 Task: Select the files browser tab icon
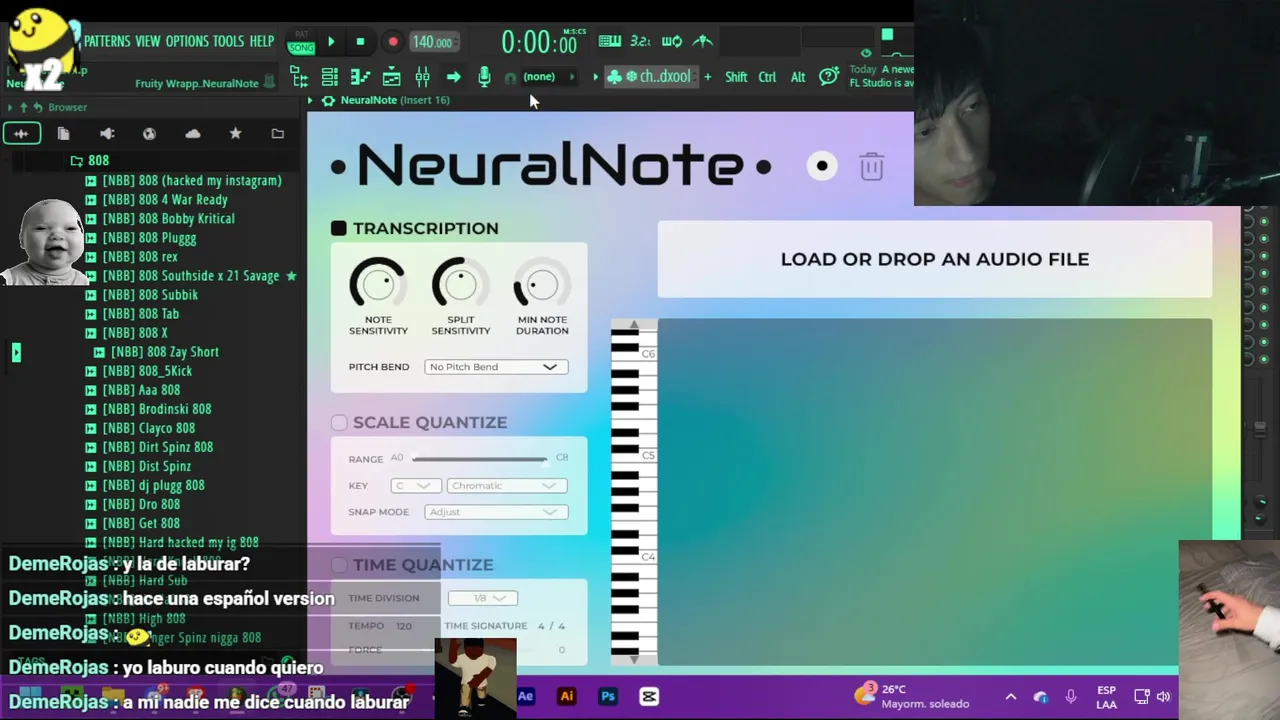pyautogui.click(x=63, y=134)
